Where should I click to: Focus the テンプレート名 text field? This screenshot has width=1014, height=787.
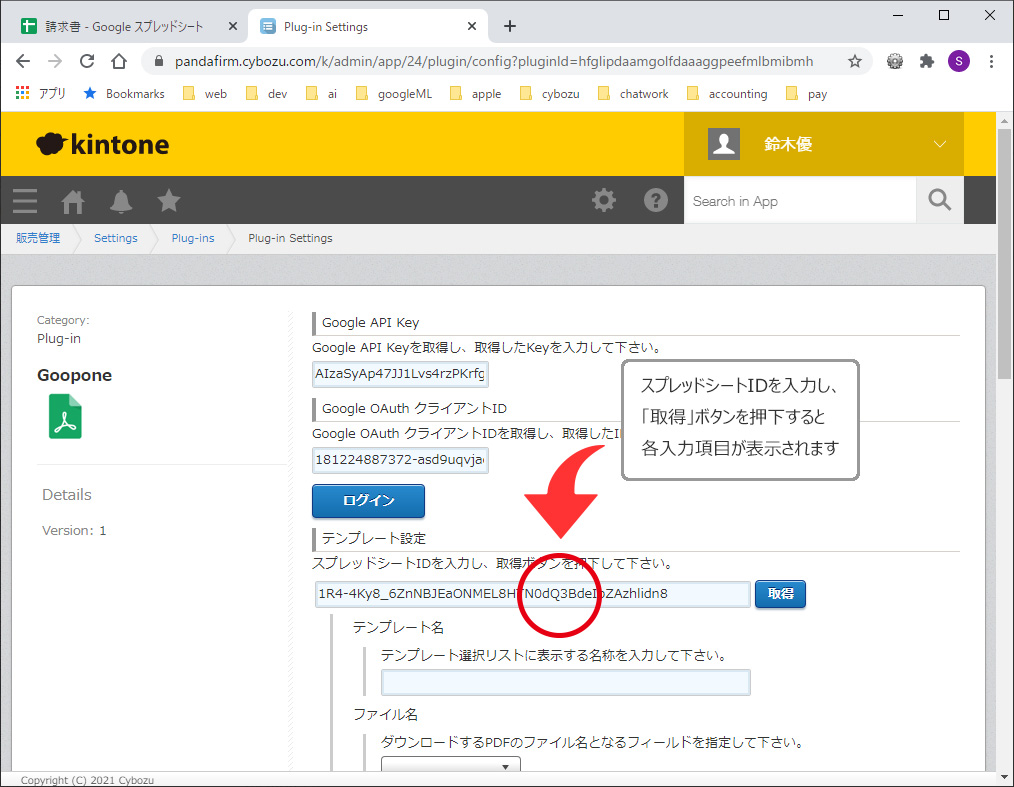[565, 683]
